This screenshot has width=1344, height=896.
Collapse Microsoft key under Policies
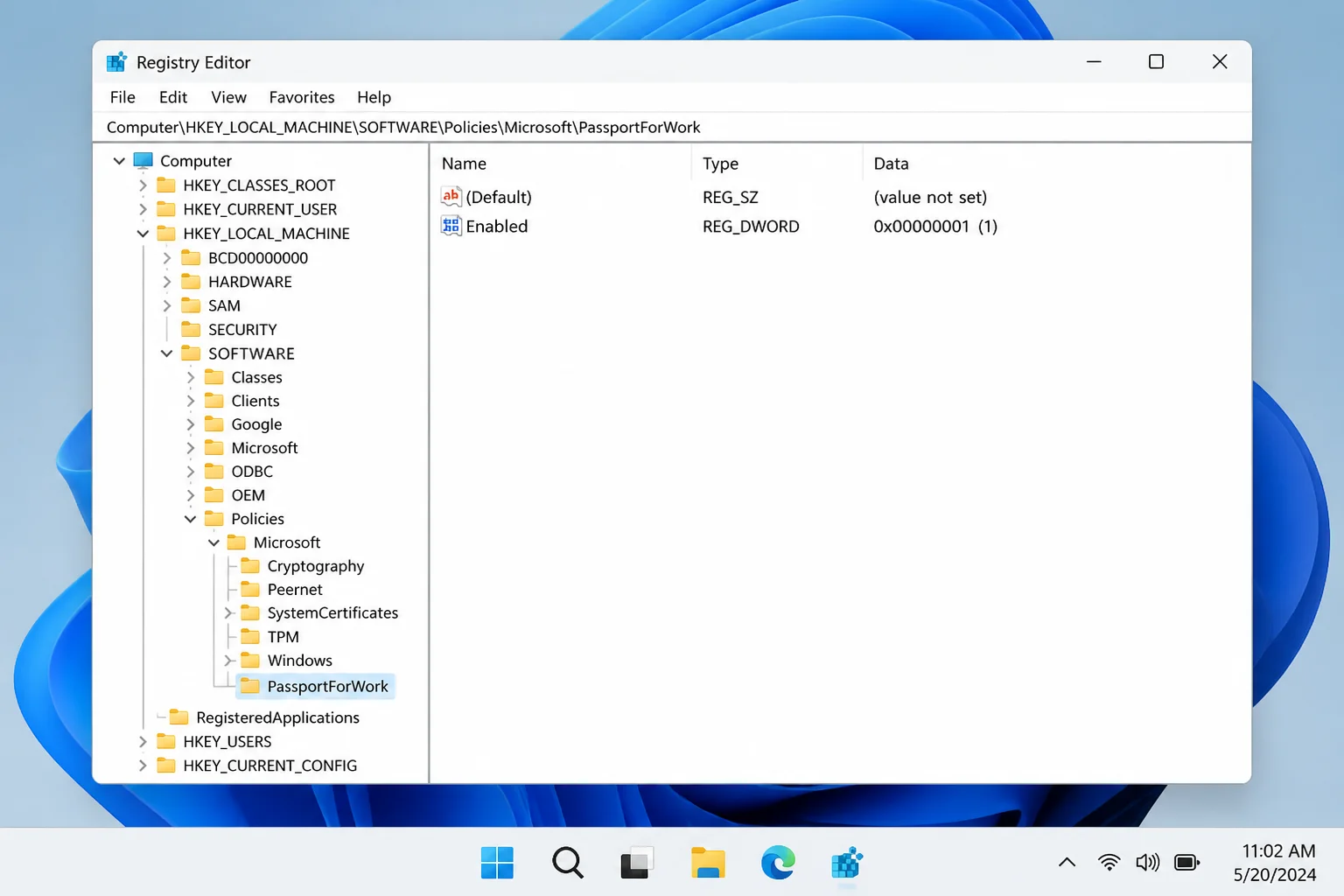[x=213, y=542]
